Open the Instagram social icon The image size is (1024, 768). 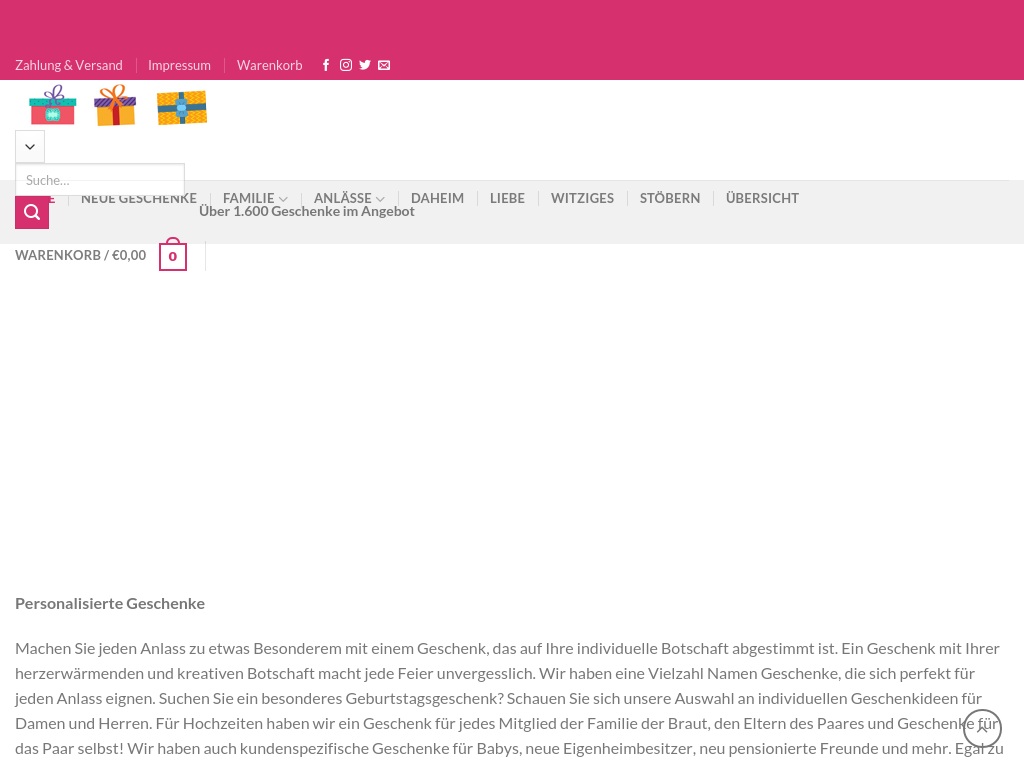pyautogui.click(x=346, y=65)
